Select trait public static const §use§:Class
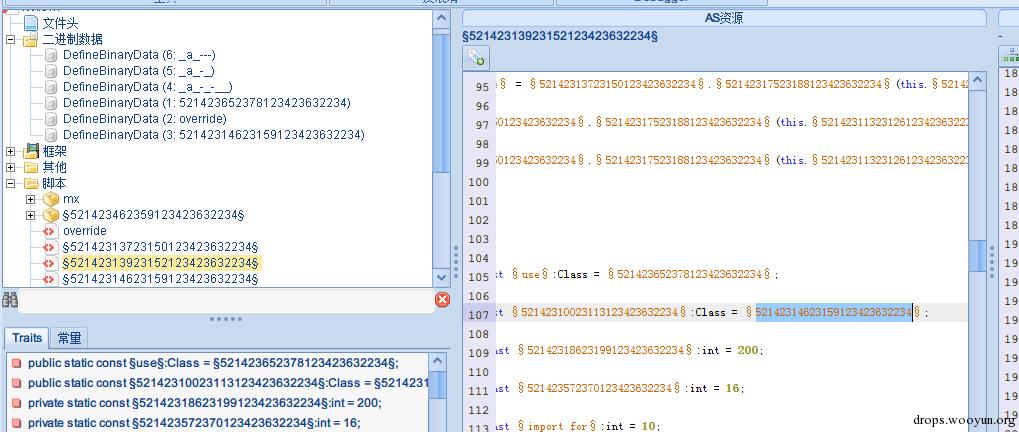 click(x=213, y=363)
